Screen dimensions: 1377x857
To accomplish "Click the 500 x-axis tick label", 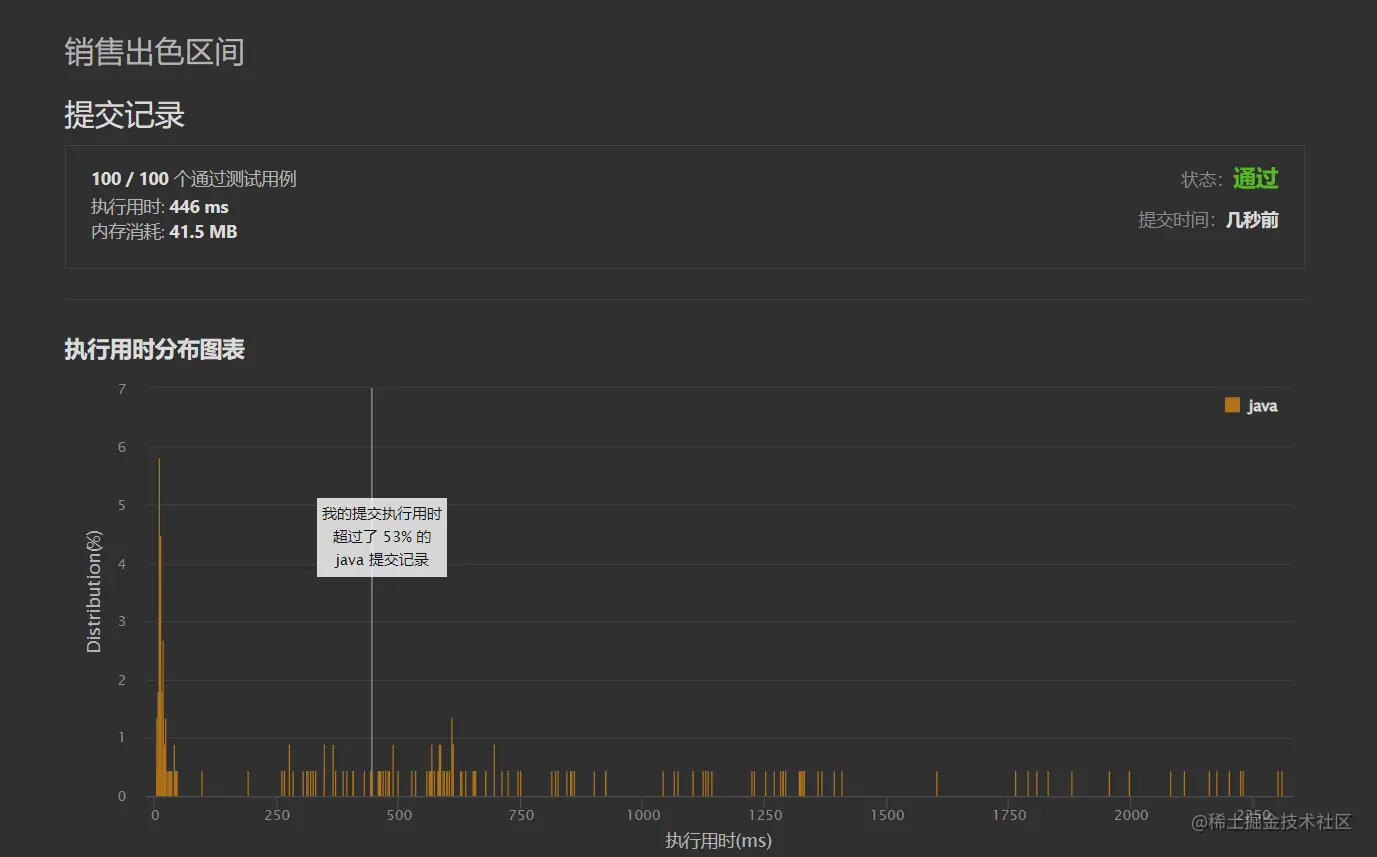I will (x=399, y=815).
